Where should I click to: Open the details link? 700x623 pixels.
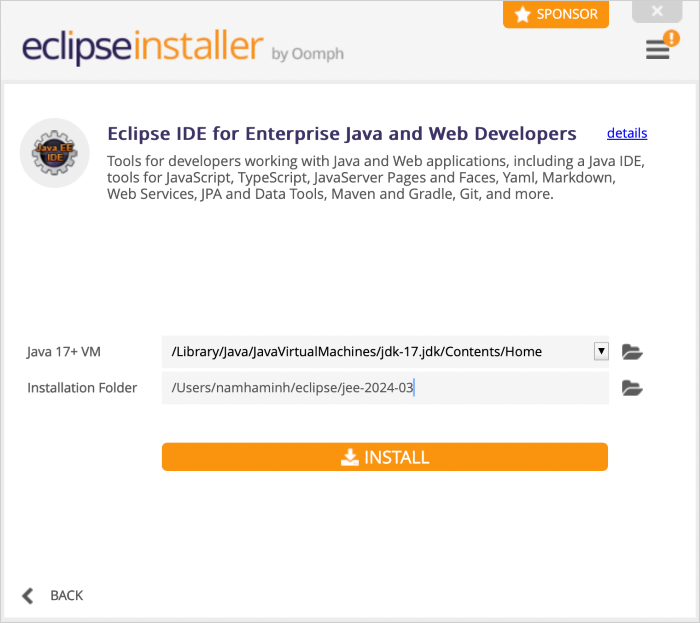pos(627,133)
